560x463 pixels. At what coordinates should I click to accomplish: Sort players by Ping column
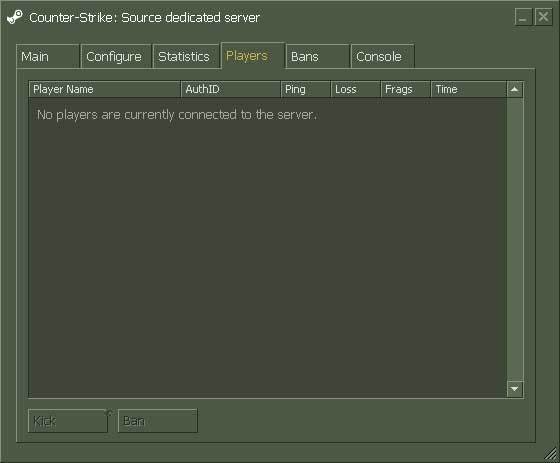[x=306, y=89]
